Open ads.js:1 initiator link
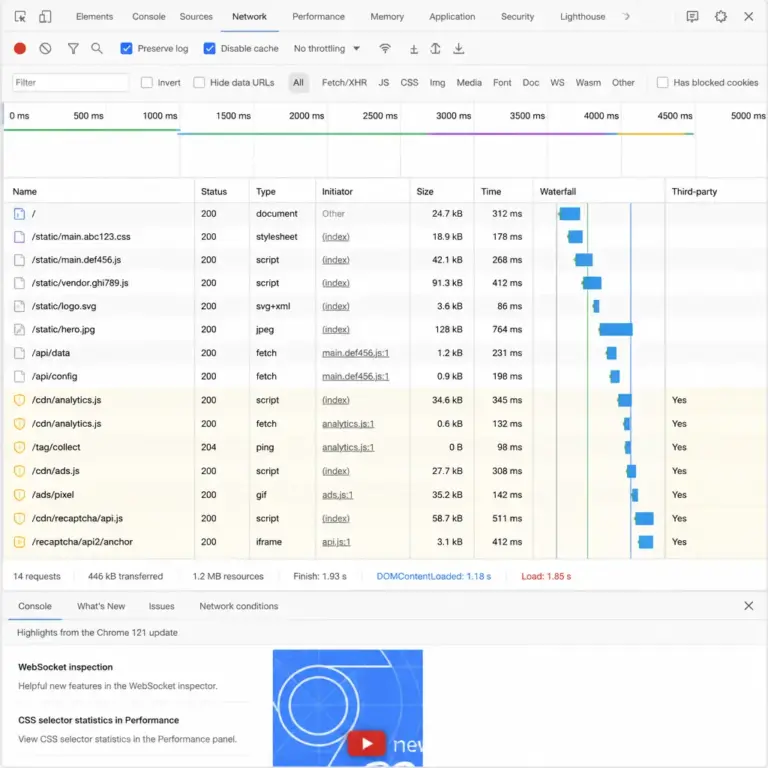Screen dimensions: 768x768 tap(337, 495)
